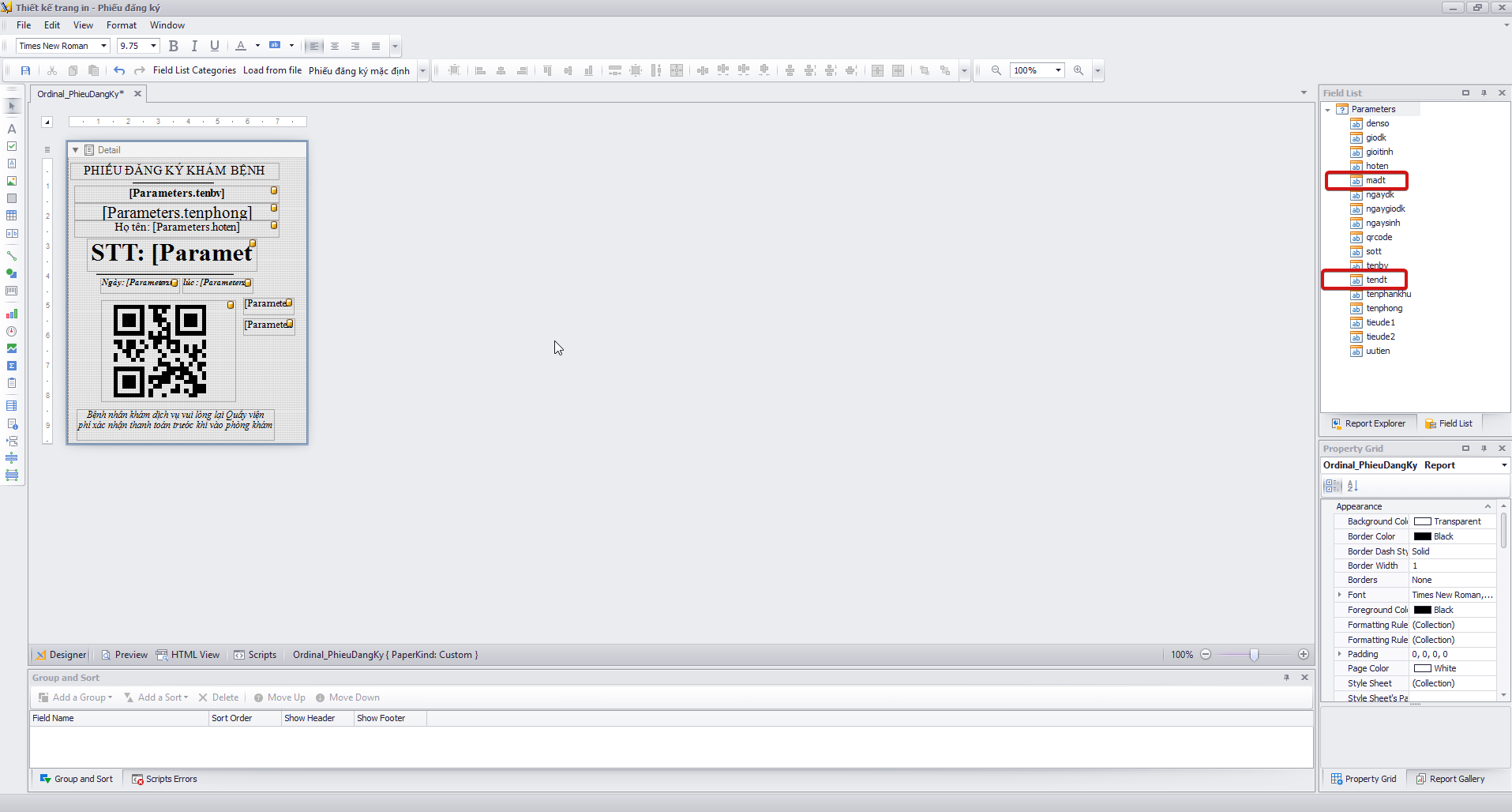1512x812 pixels.
Task: Open the Report Explorer tab
Action: click(1368, 423)
